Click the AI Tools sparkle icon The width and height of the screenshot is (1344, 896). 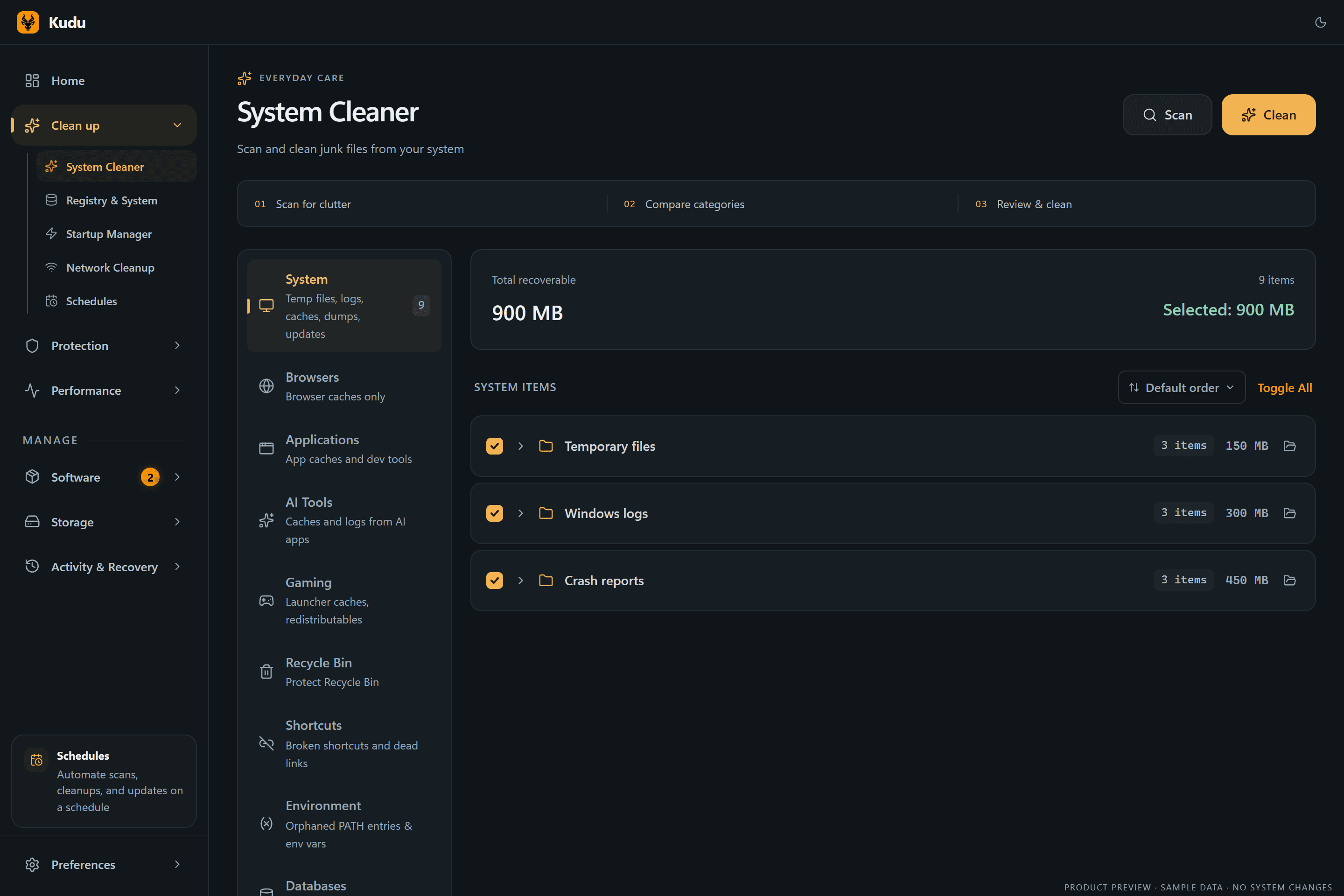pyautogui.click(x=266, y=521)
